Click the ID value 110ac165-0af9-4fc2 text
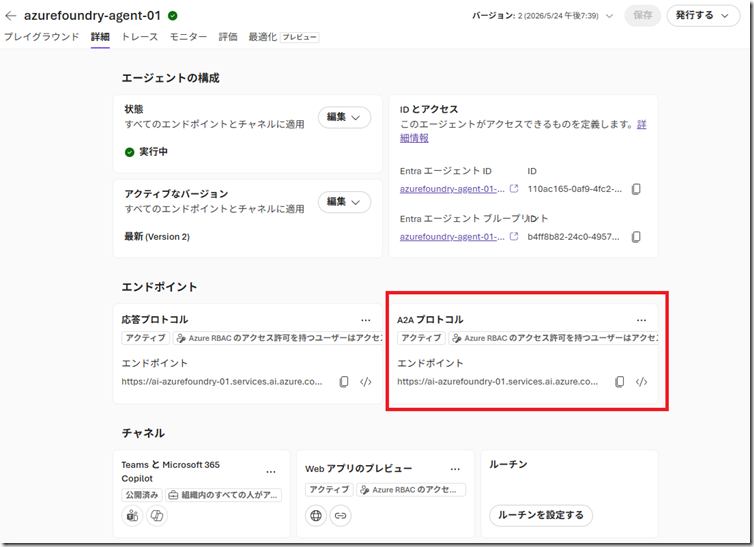 574,189
